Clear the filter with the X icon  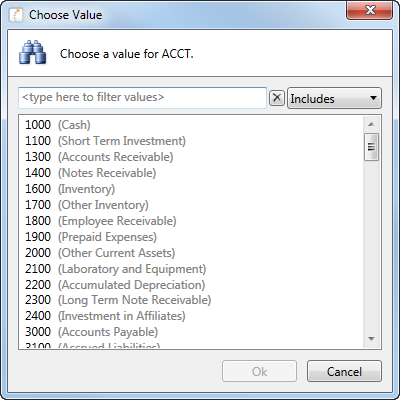pos(277,98)
